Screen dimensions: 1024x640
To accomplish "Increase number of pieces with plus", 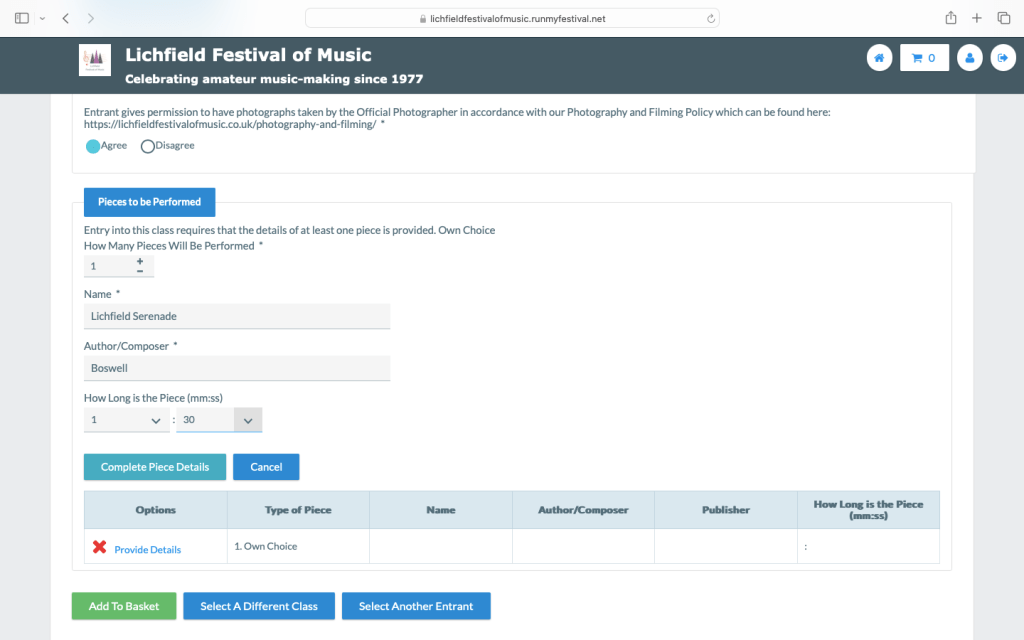I will 140,261.
